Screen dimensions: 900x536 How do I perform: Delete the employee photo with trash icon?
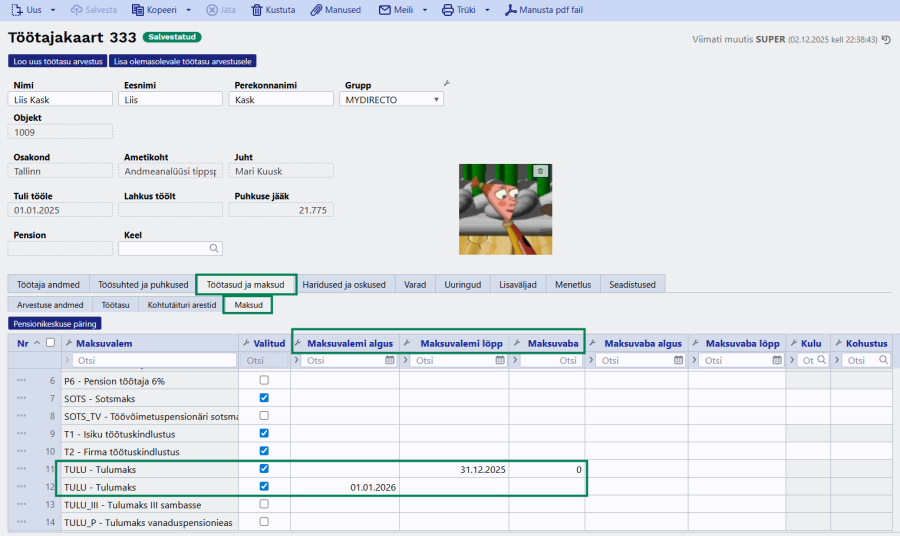coord(540,171)
